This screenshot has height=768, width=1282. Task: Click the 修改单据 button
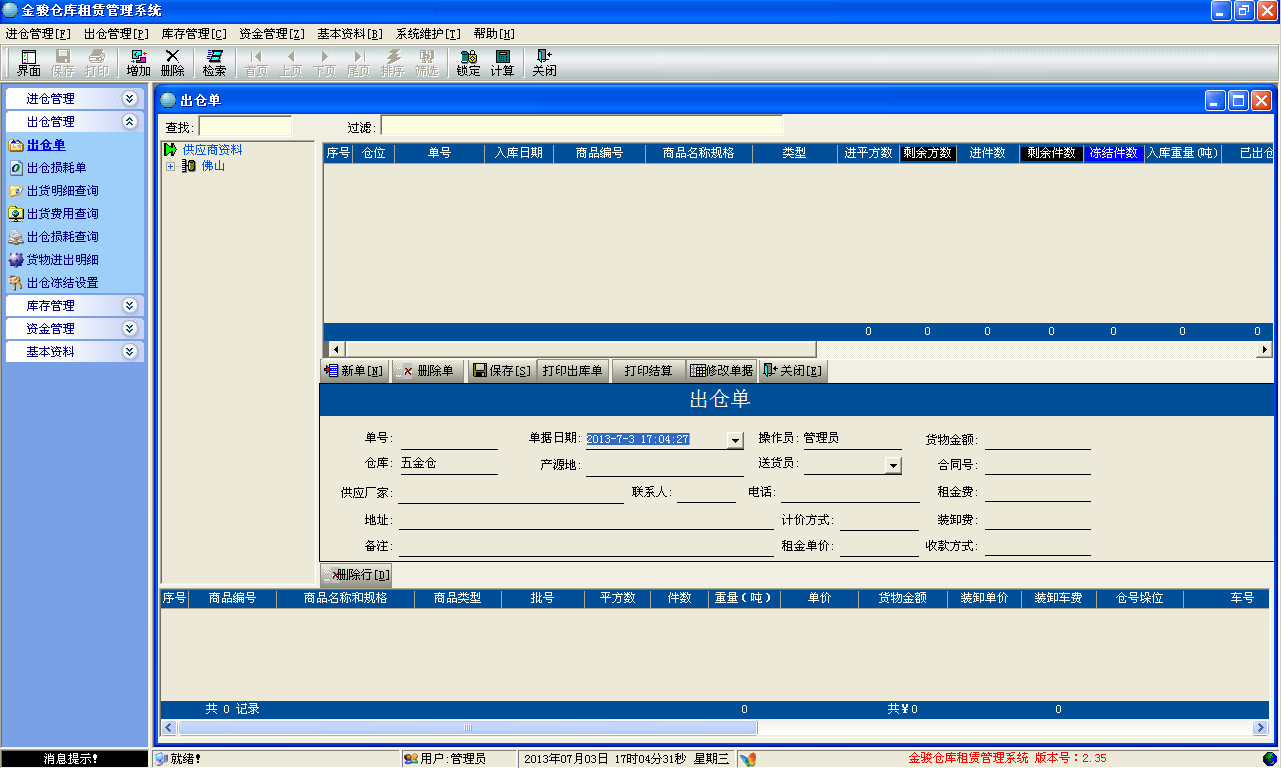pos(722,371)
